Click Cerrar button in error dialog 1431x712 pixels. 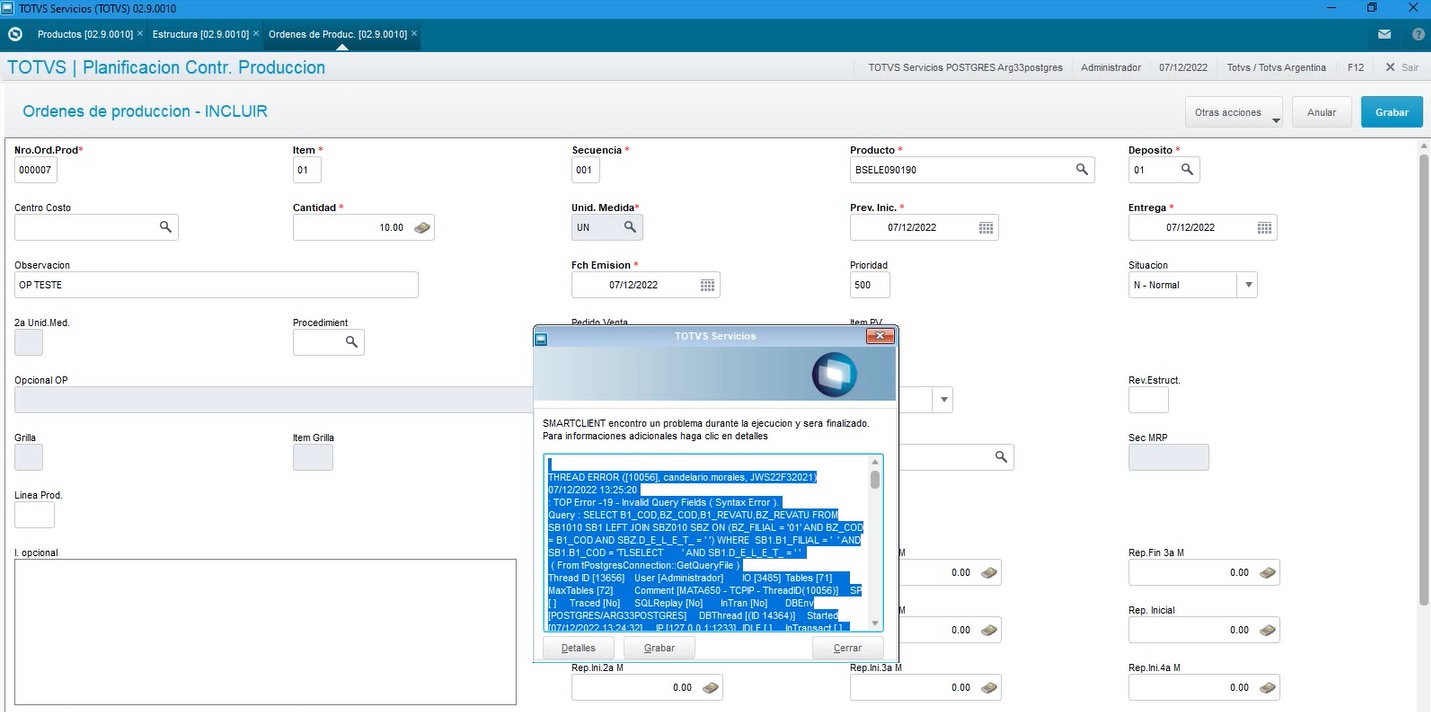tap(848, 648)
